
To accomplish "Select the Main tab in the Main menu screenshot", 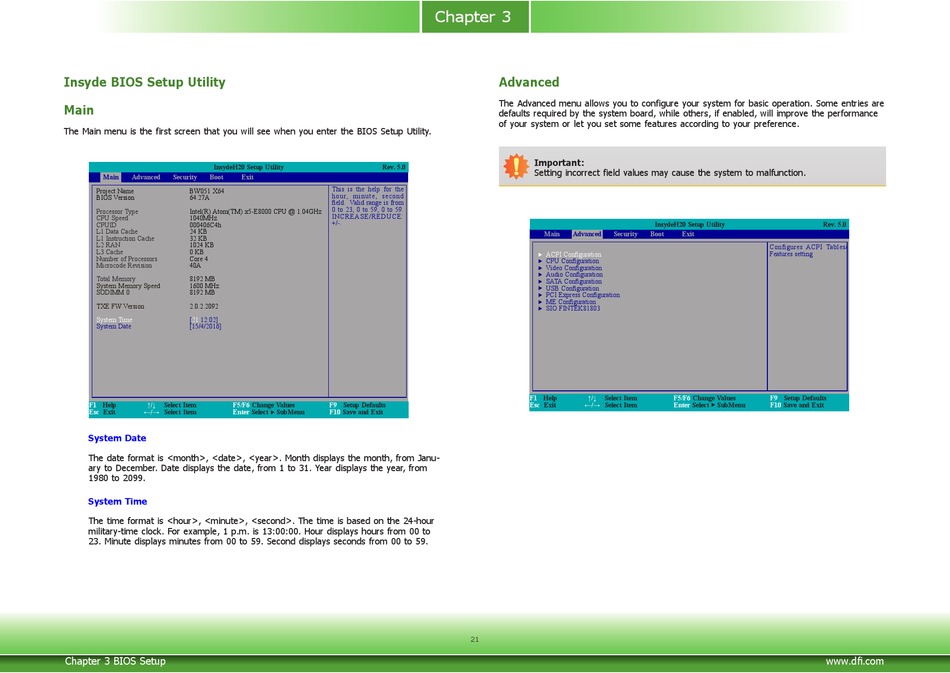I will coord(111,177).
